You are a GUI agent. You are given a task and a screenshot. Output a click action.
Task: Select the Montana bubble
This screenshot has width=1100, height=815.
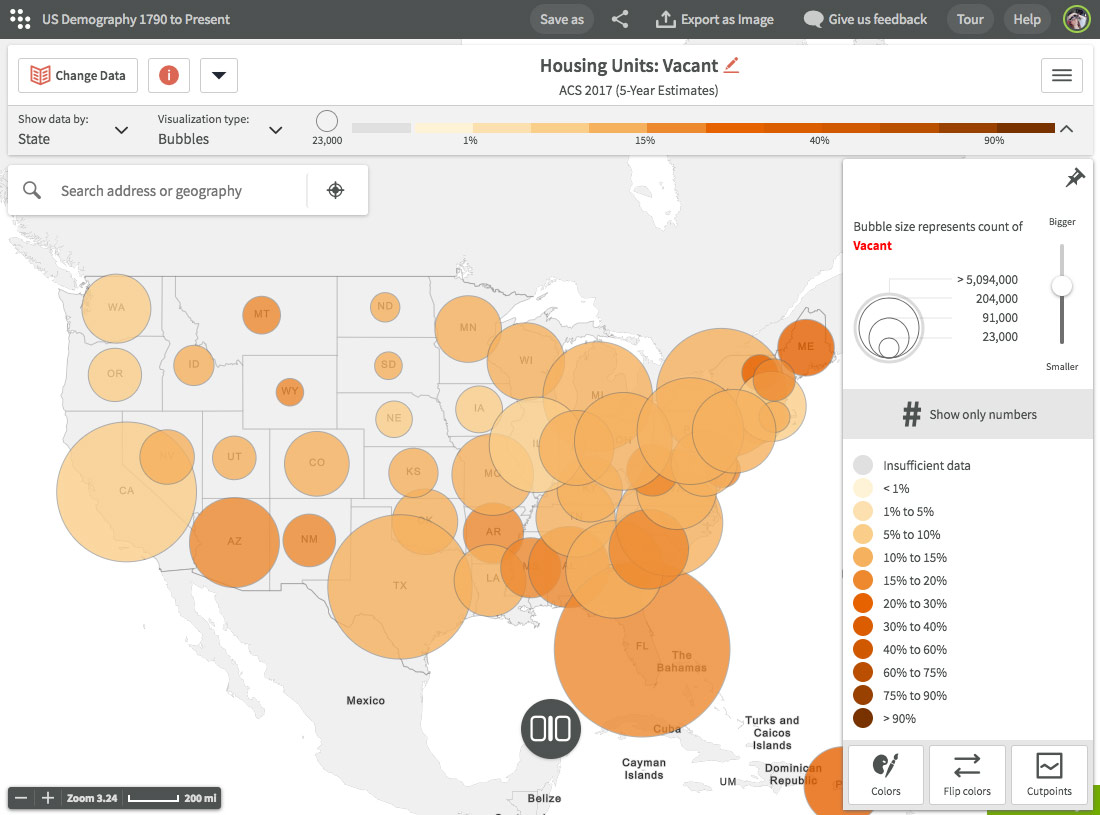[262, 314]
